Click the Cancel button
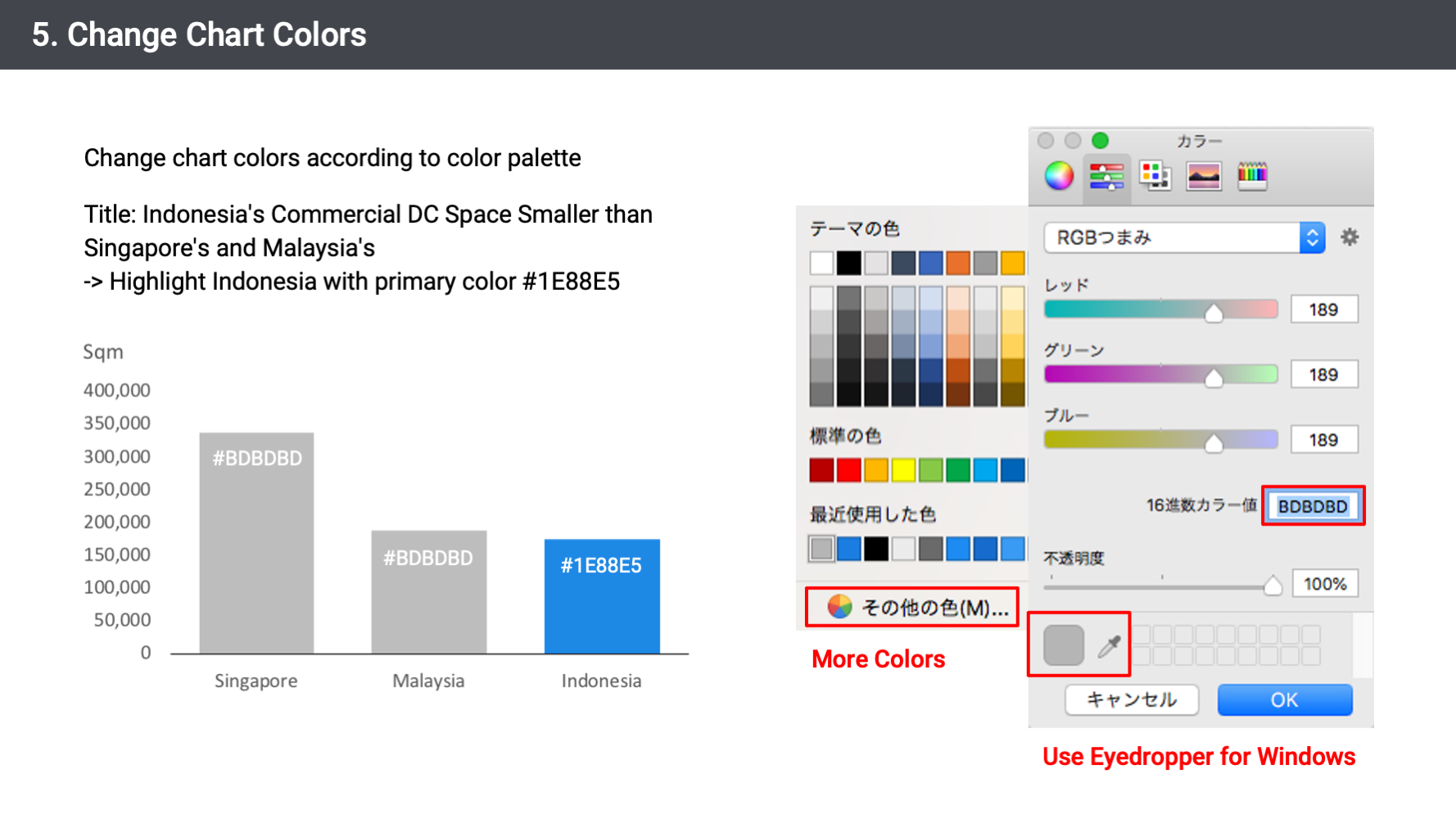The width and height of the screenshot is (1456, 819). 1132,700
